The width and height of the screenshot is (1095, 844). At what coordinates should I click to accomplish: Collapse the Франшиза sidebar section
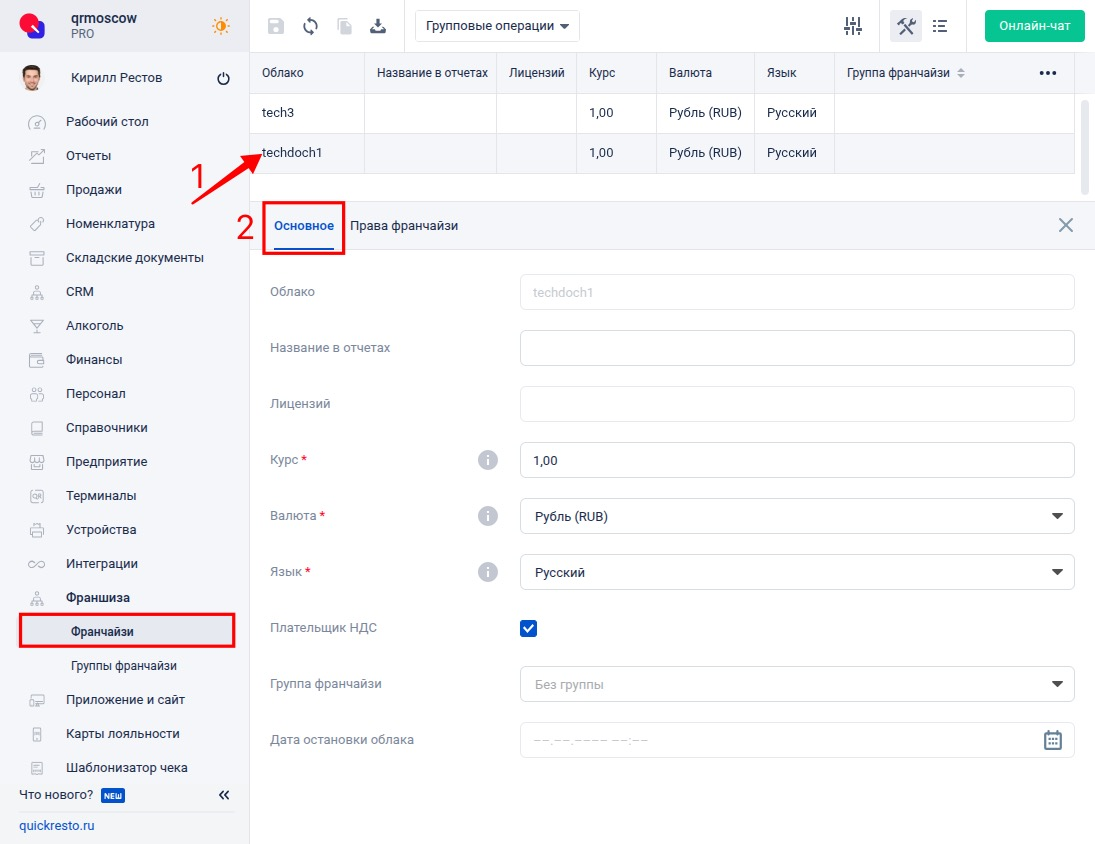(x=98, y=598)
